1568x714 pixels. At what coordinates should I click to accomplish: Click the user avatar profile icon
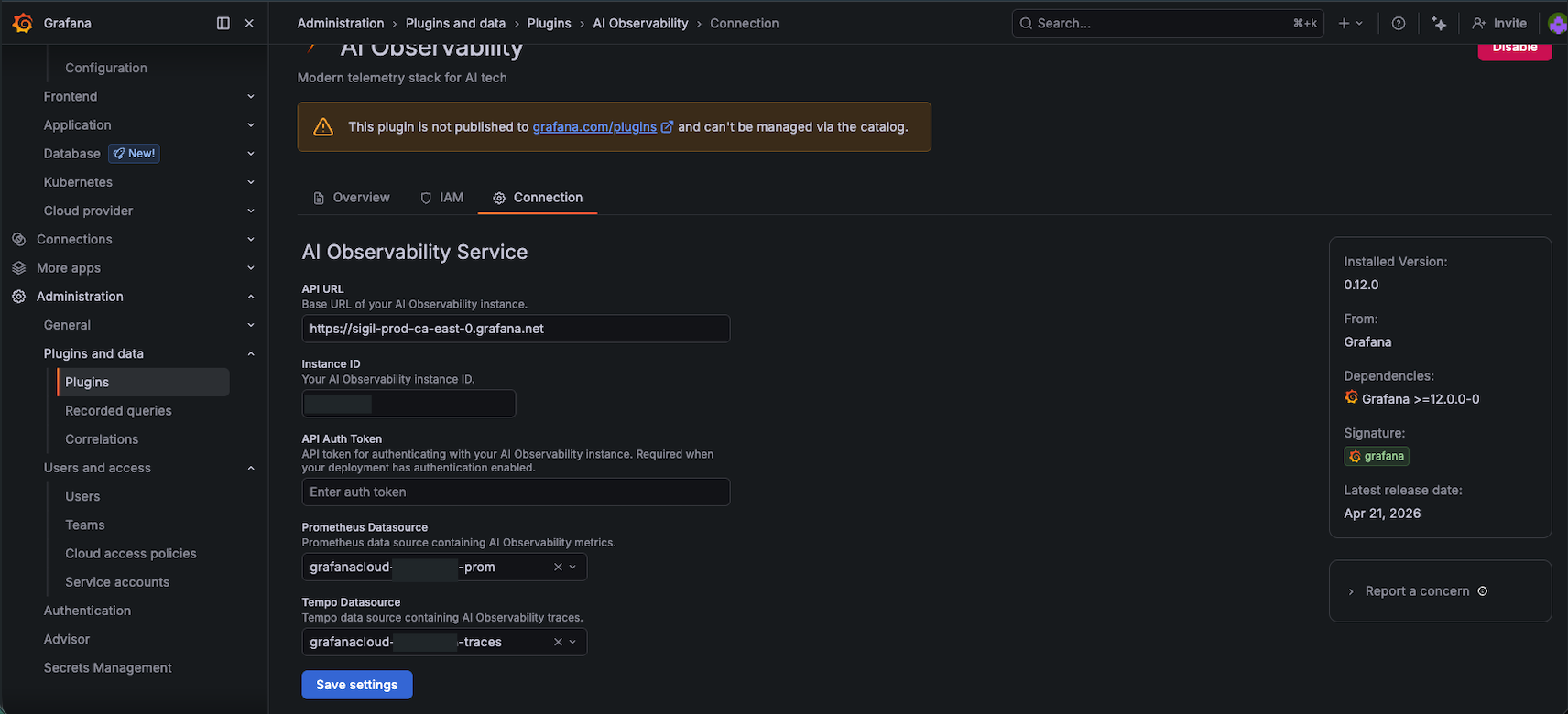click(x=1557, y=23)
